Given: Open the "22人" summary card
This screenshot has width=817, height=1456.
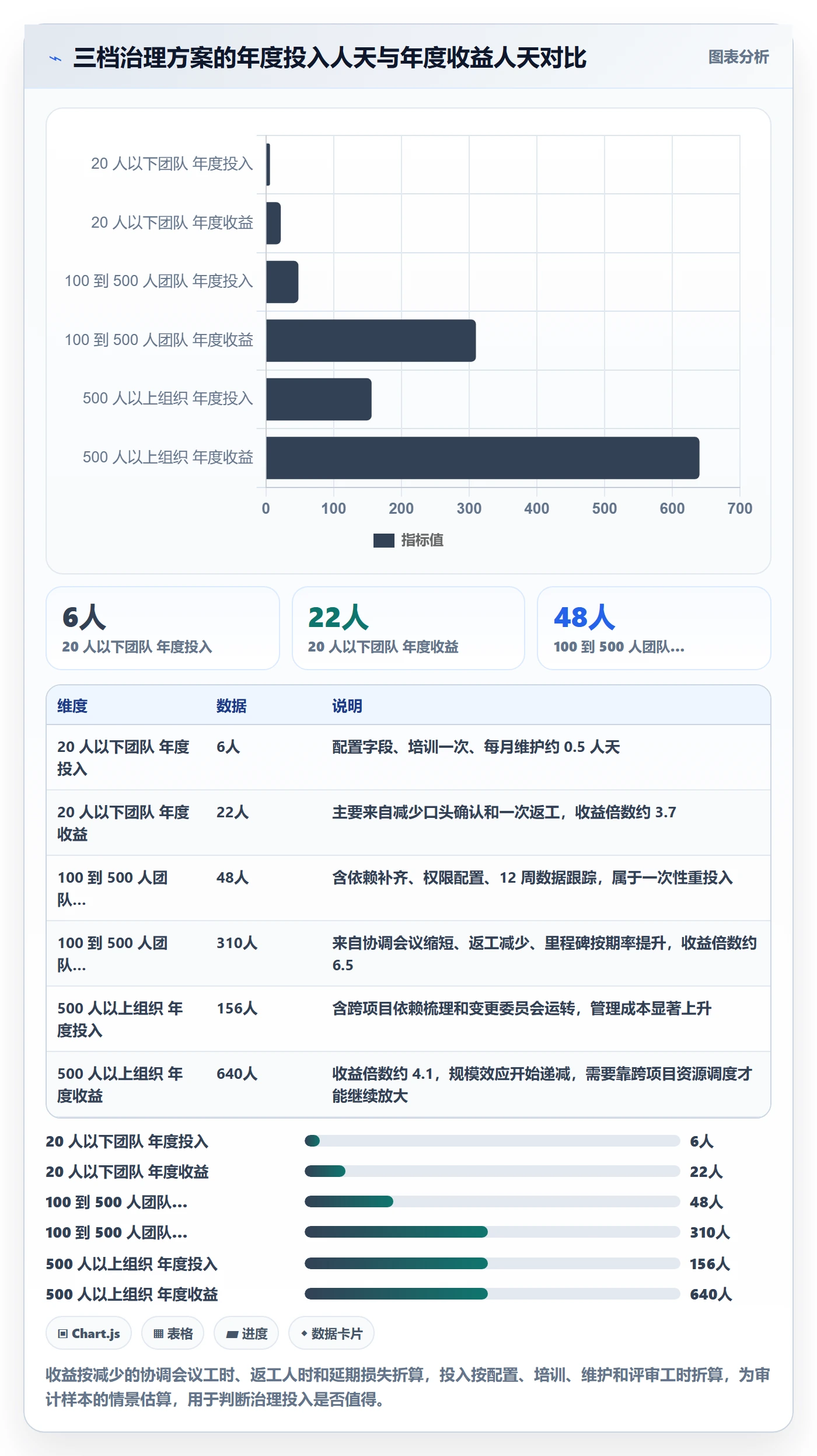Looking at the screenshot, I should [408, 628].
